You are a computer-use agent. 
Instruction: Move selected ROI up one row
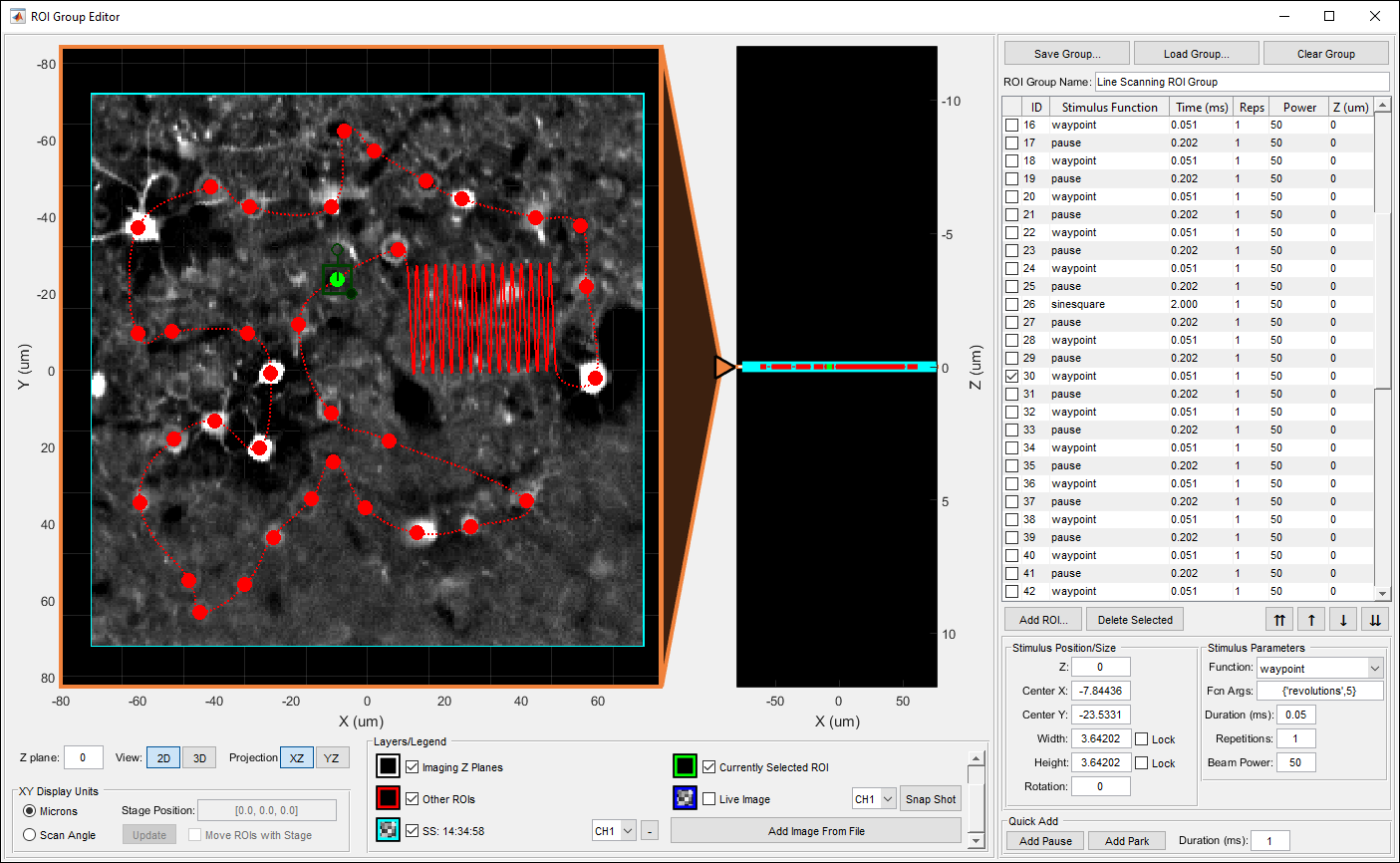point(1311,620)
